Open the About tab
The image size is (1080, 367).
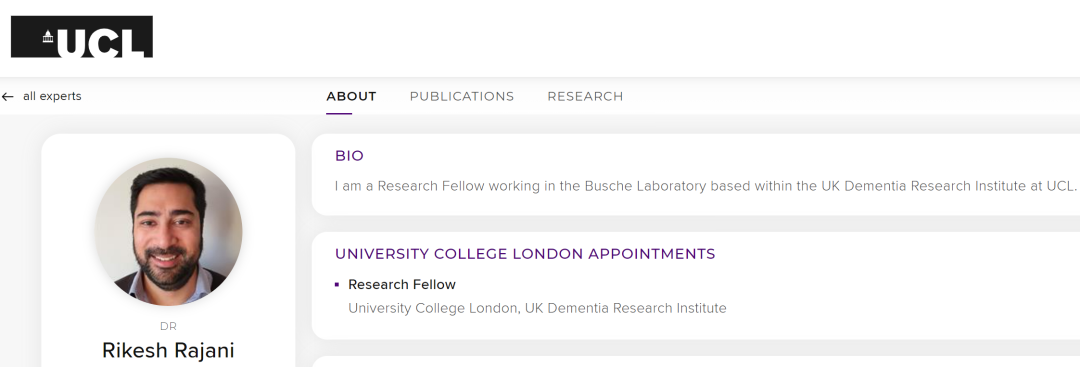351,96
